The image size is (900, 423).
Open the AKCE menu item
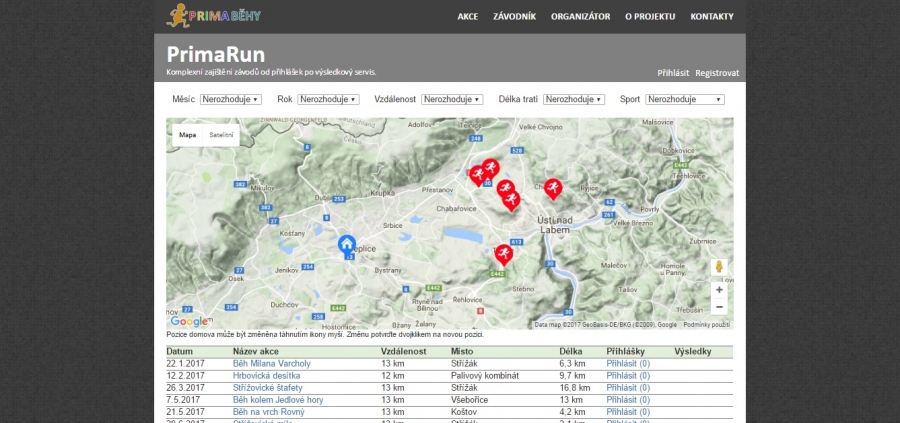click(468, 17)
